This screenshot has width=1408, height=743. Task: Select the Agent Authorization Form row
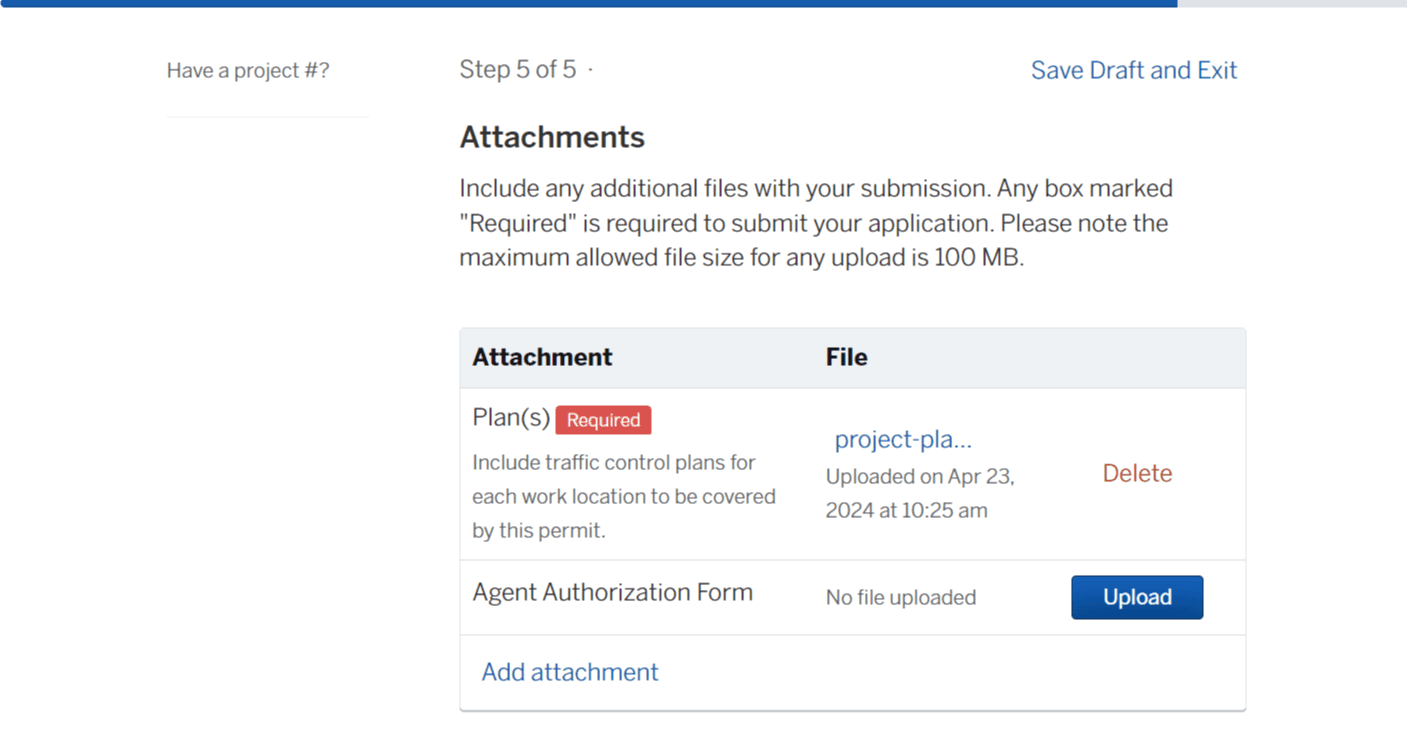(612, 592)
